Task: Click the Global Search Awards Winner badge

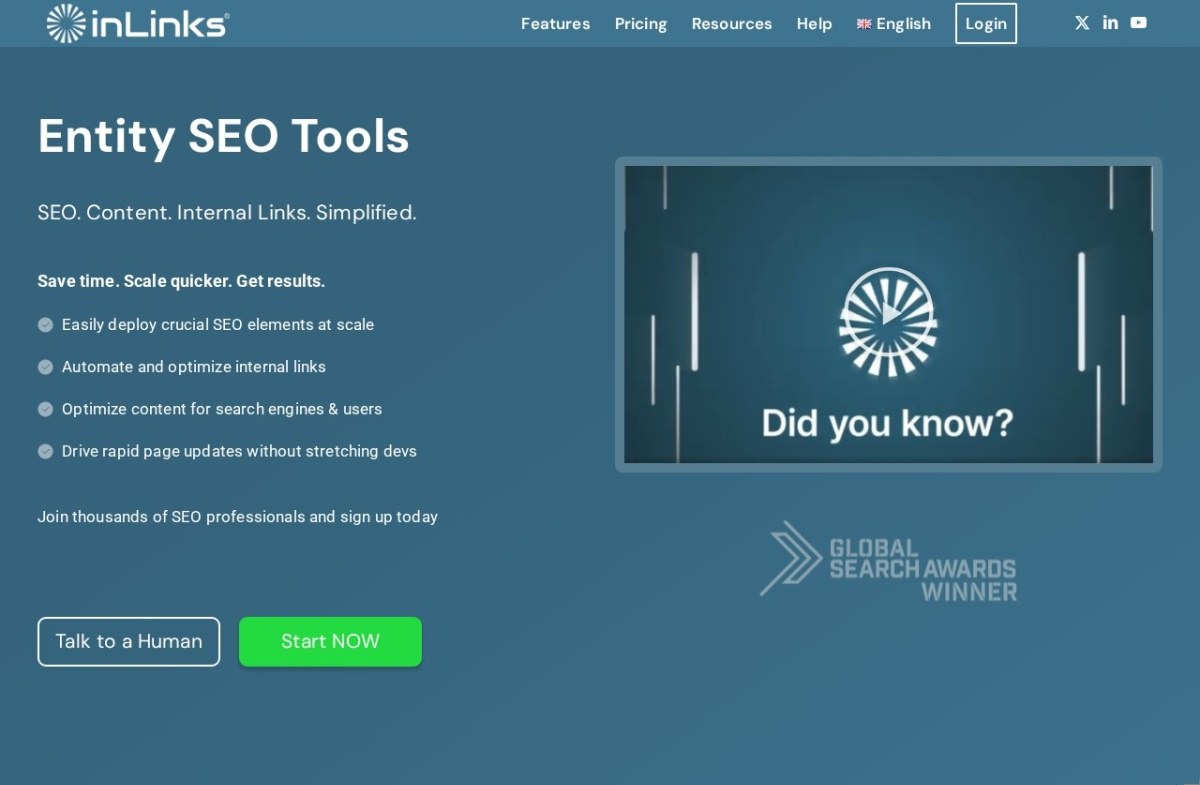Action: pyautogui.click(x=888, y=561)
